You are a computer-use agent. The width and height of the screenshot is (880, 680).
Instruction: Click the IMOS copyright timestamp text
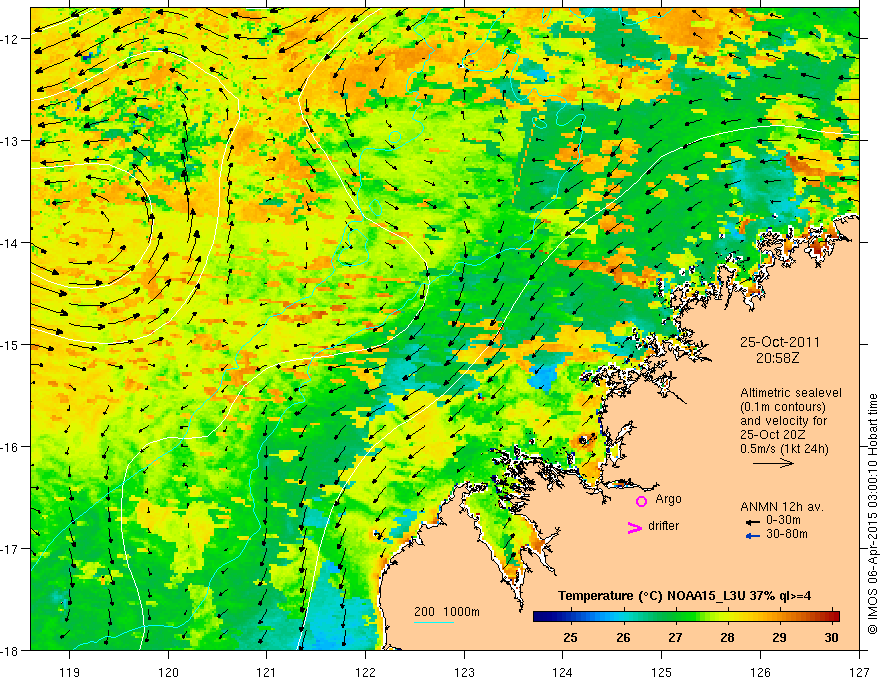point(872,513)
